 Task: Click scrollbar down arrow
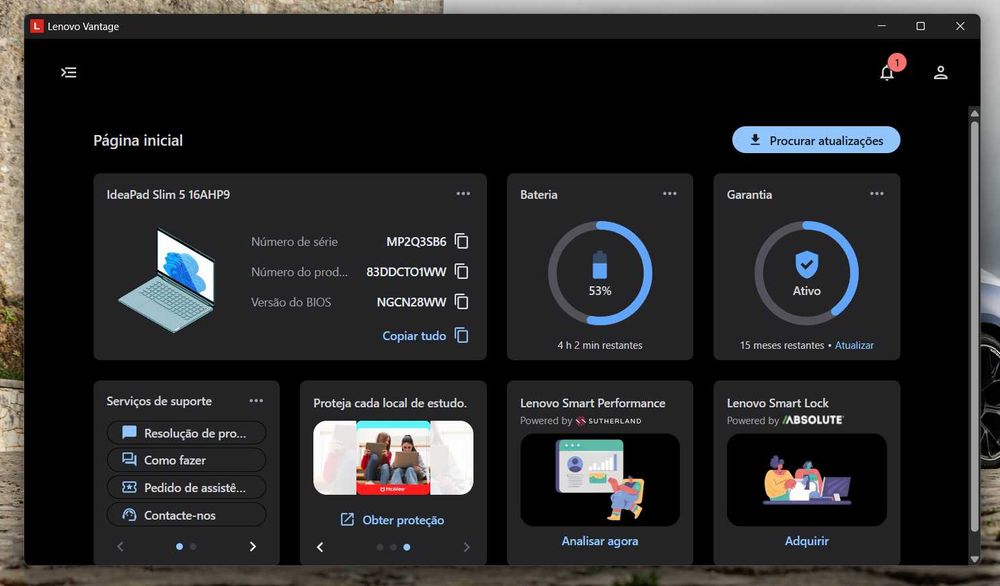point(974,559)
